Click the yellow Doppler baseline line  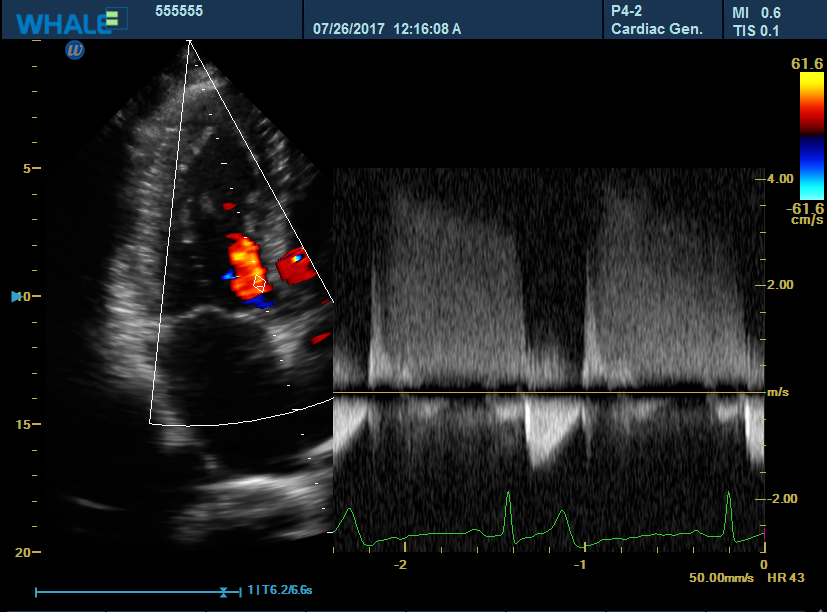pyautogui.click(x=548, y=392)
